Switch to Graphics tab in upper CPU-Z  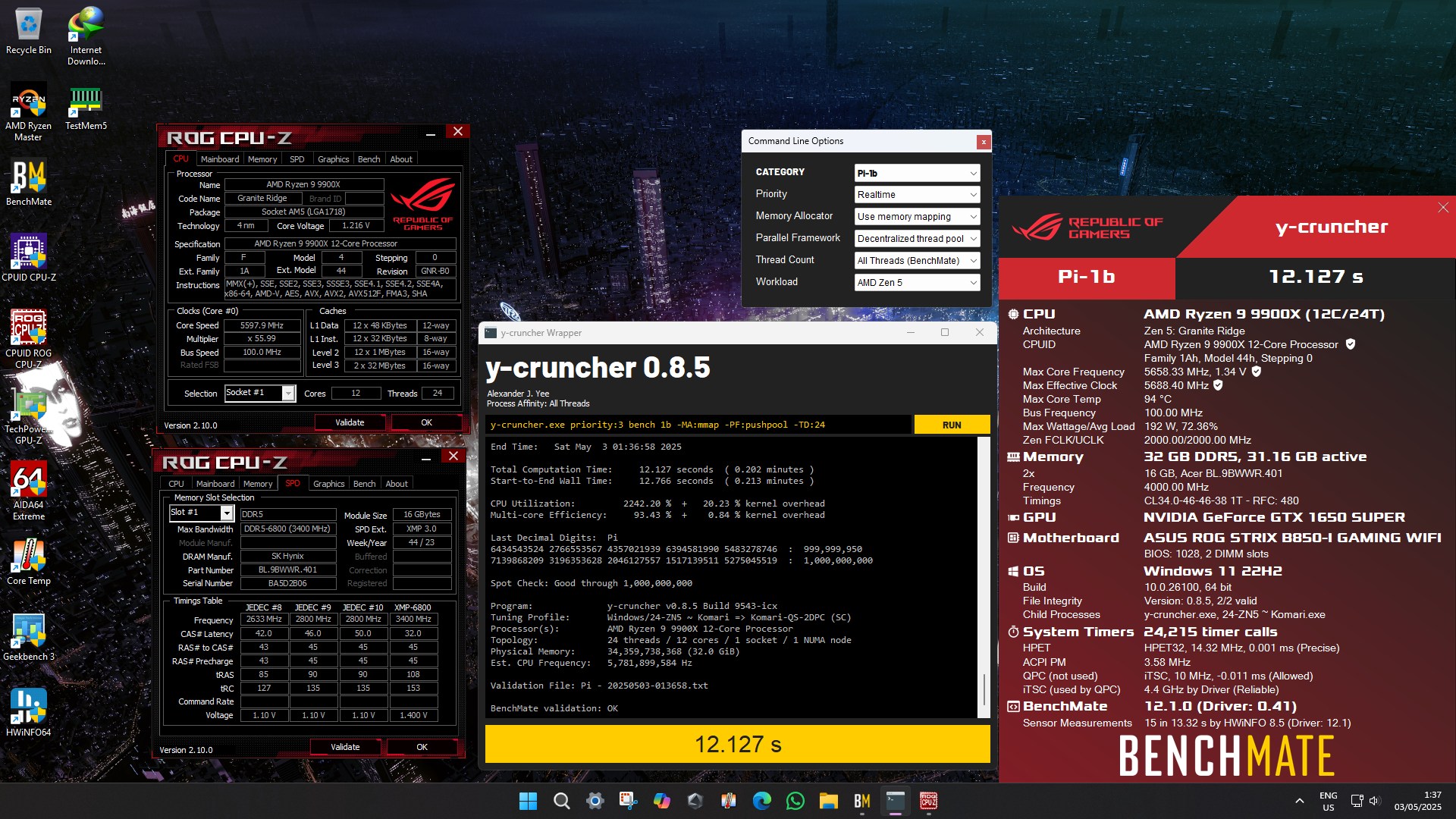click(x=333, y=159)
